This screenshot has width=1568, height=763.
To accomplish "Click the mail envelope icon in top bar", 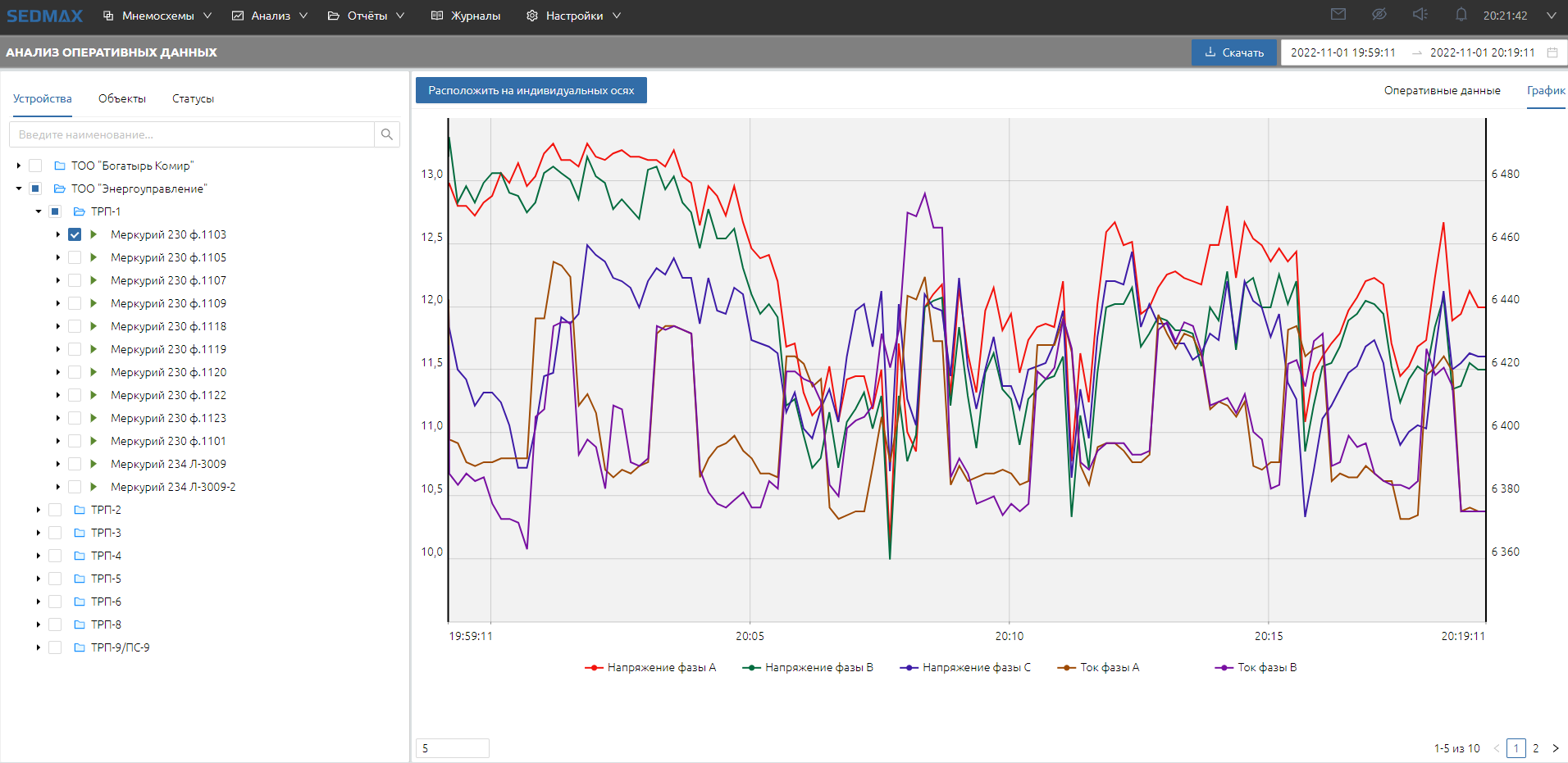I will 1338,15.
